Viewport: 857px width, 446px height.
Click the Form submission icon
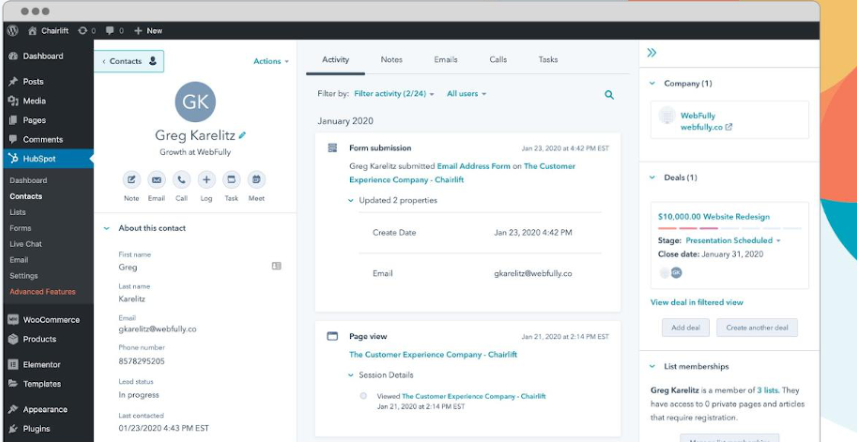[332, 148]
